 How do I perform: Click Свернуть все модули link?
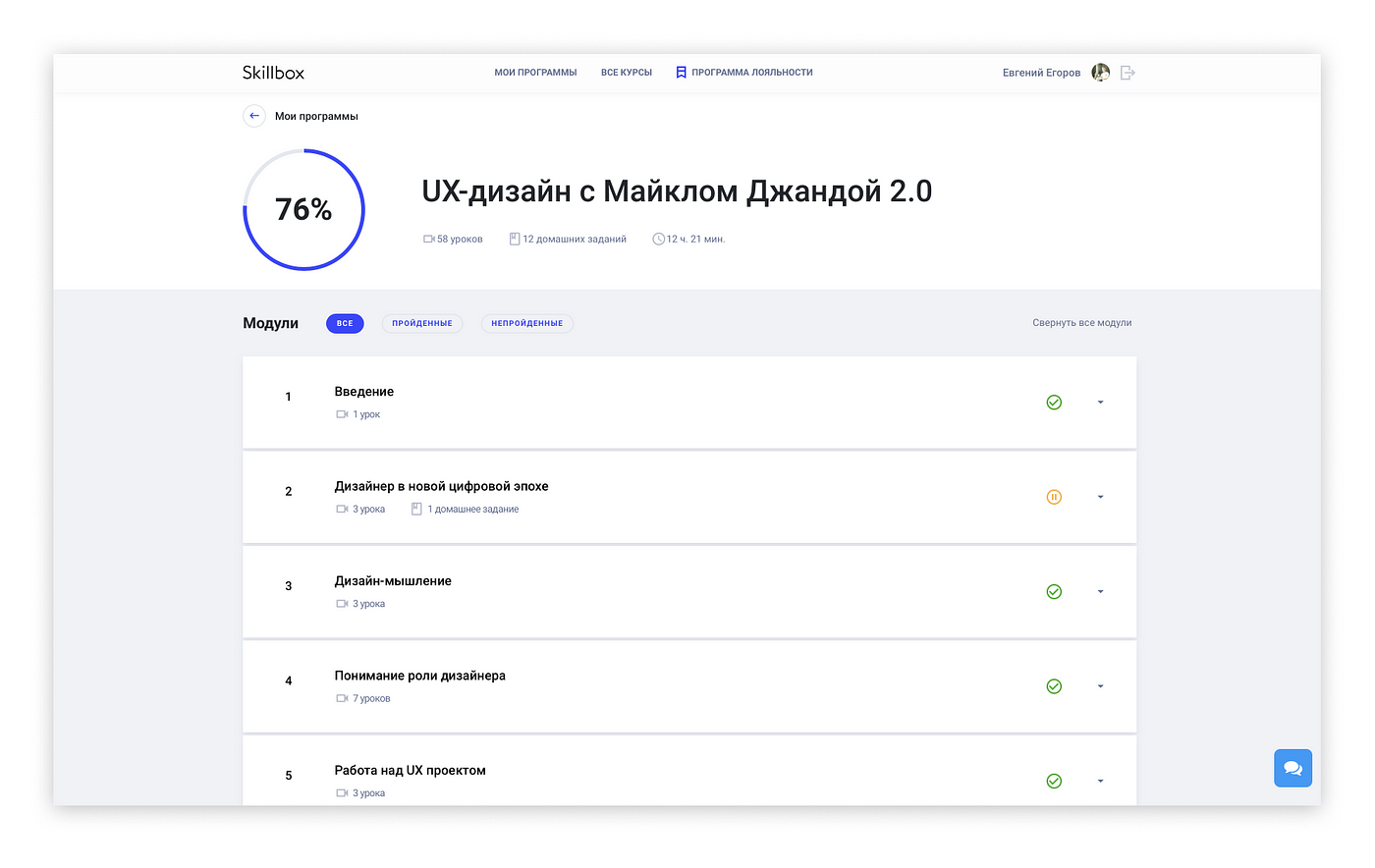pos(1082,323)
